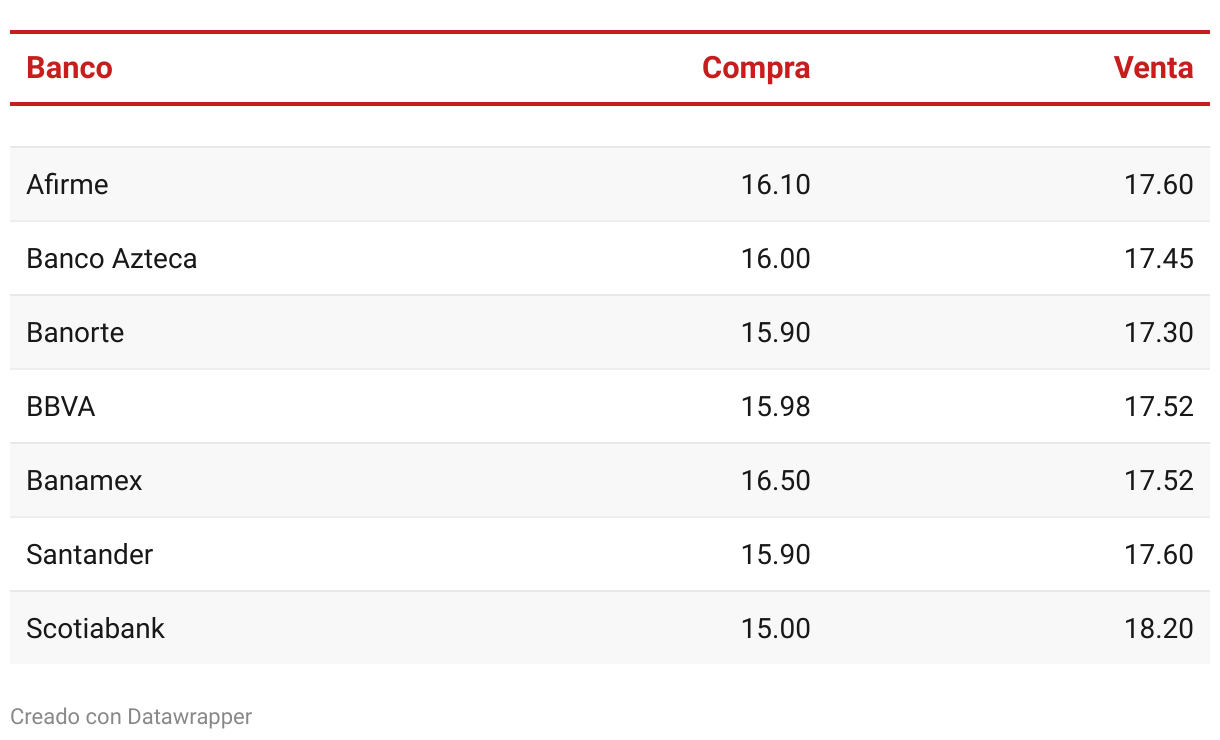Click Afirme's Compra value 16.10
The height and width of the screenshot is (740, 1220).
tap(776, 185)
